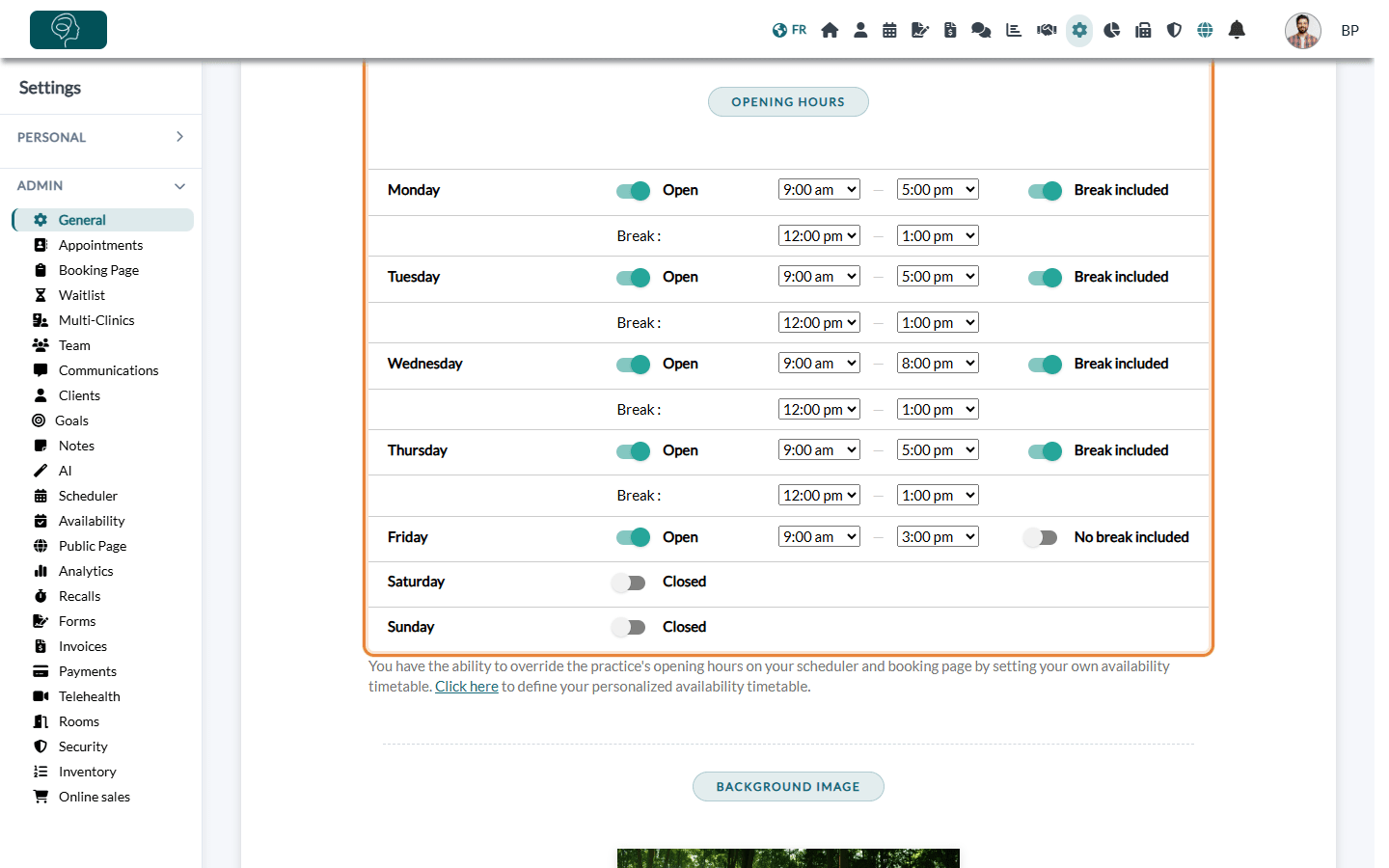
Task: Open the shield icon in top bar
Action: [x=1174, y=30]
